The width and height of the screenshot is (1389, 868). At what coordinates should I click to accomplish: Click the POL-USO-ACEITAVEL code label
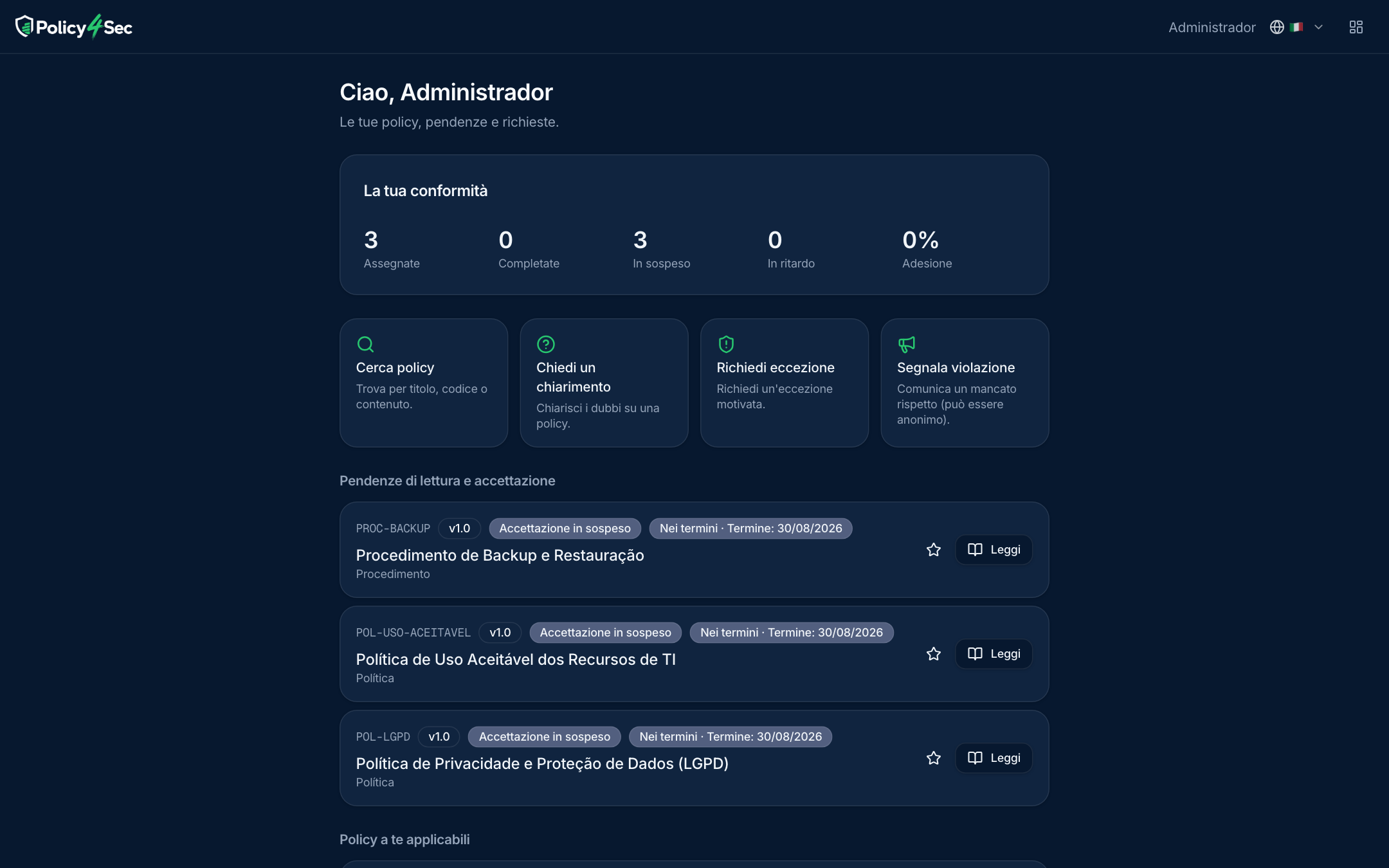[413, 633]
